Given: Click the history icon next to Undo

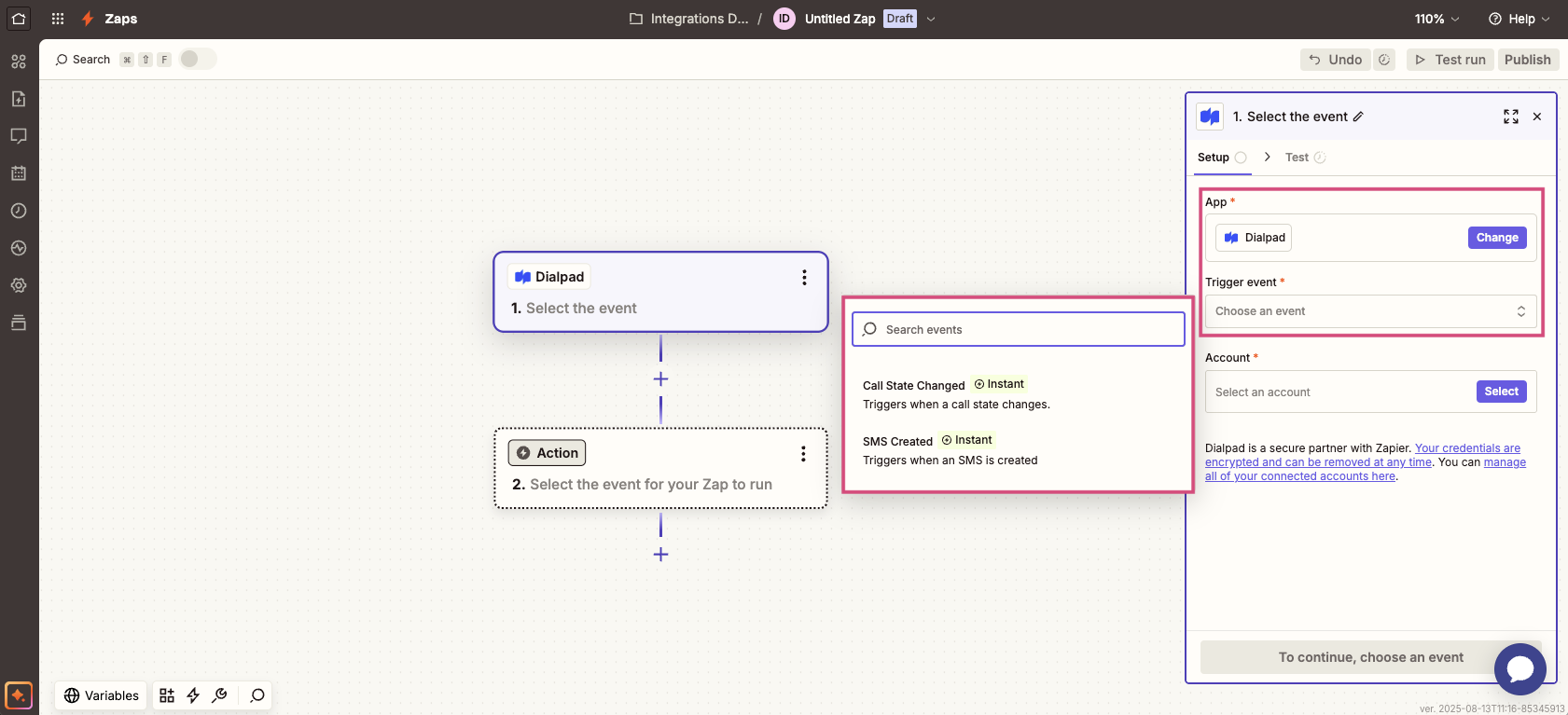Looking at the screenshot, I should (x=1385, y=60).
